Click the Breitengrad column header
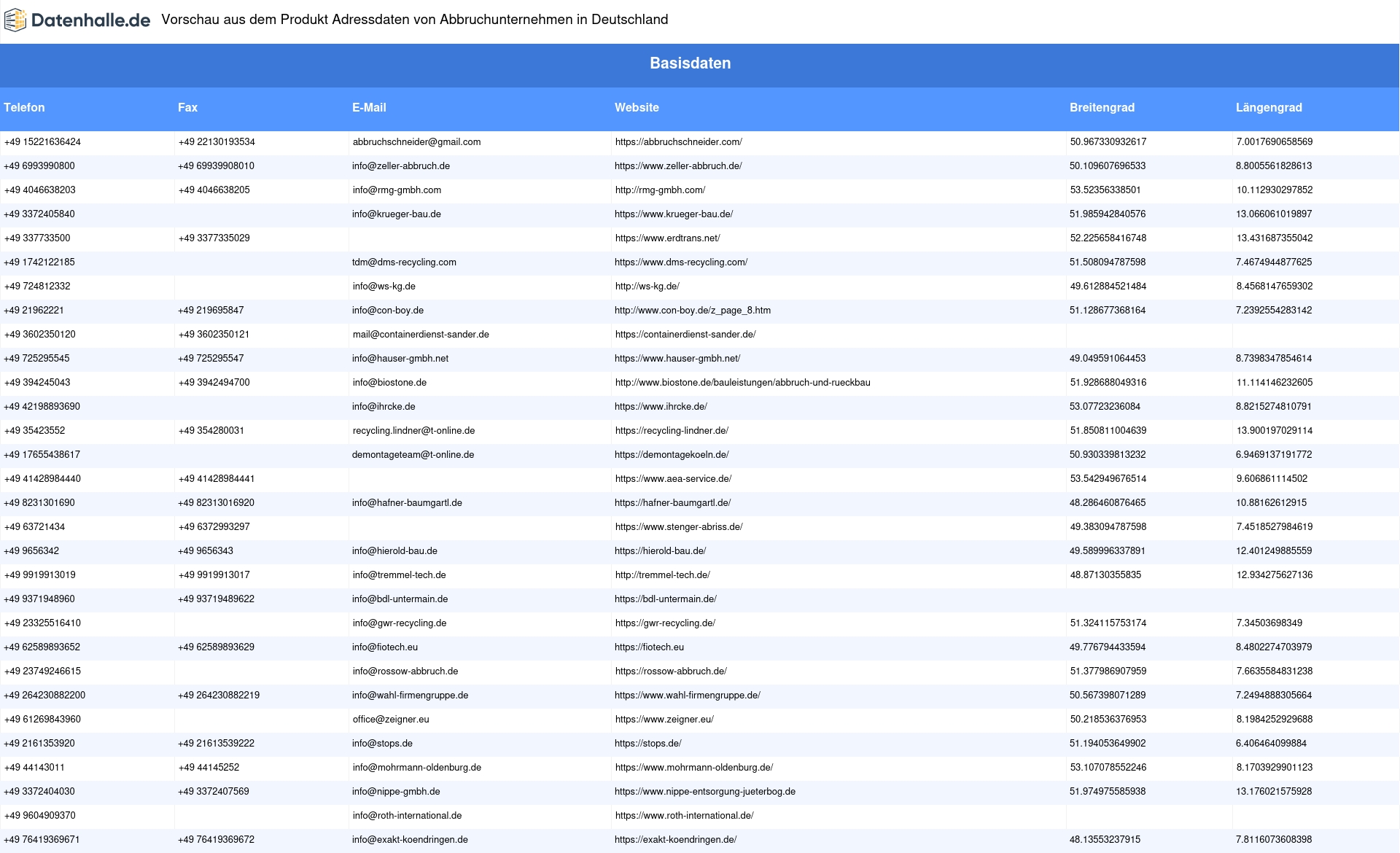Viewport: 1400px width, 853px height. click(x=1102, y=107)
